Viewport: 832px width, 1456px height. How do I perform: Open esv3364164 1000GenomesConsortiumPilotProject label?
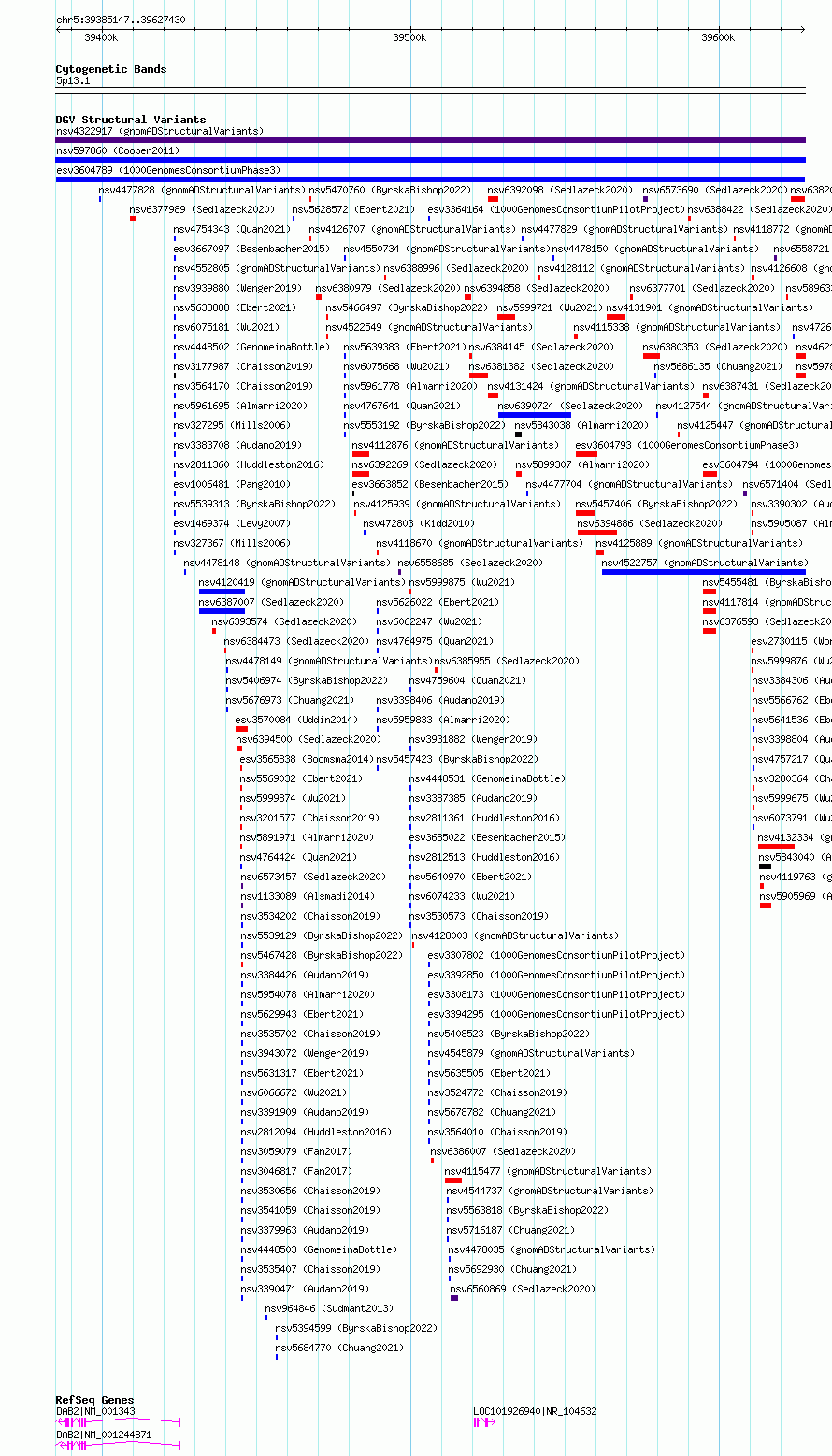[x=556, y=209]
